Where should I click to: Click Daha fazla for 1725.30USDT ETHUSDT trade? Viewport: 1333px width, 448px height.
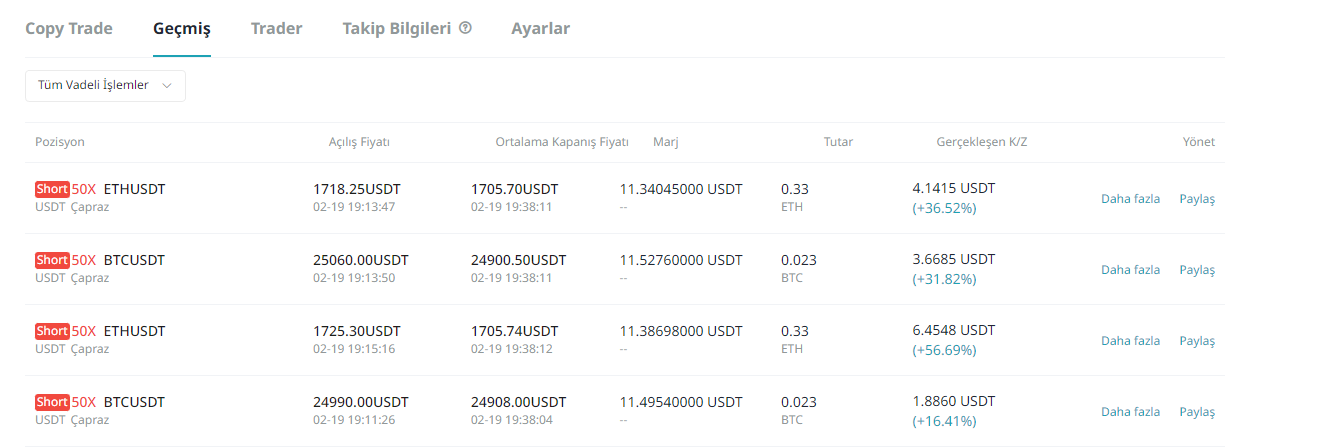[1130, 341]
